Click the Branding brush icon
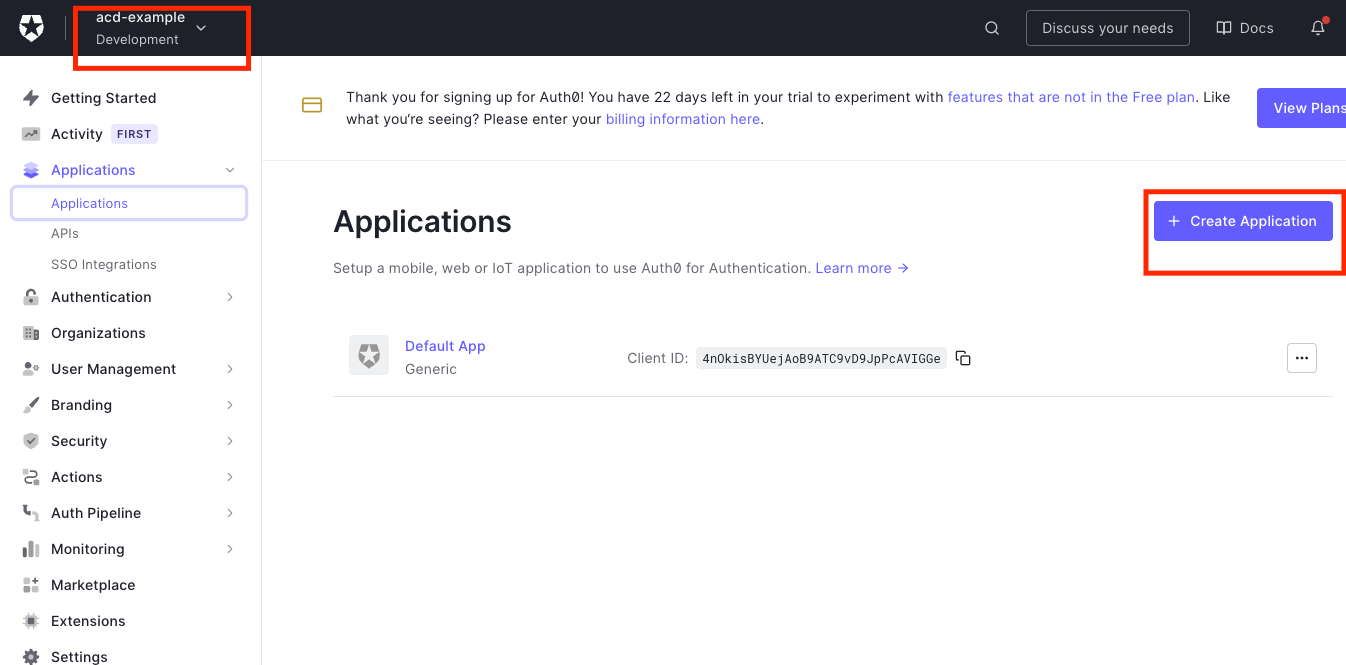 (x=31, y=405)
